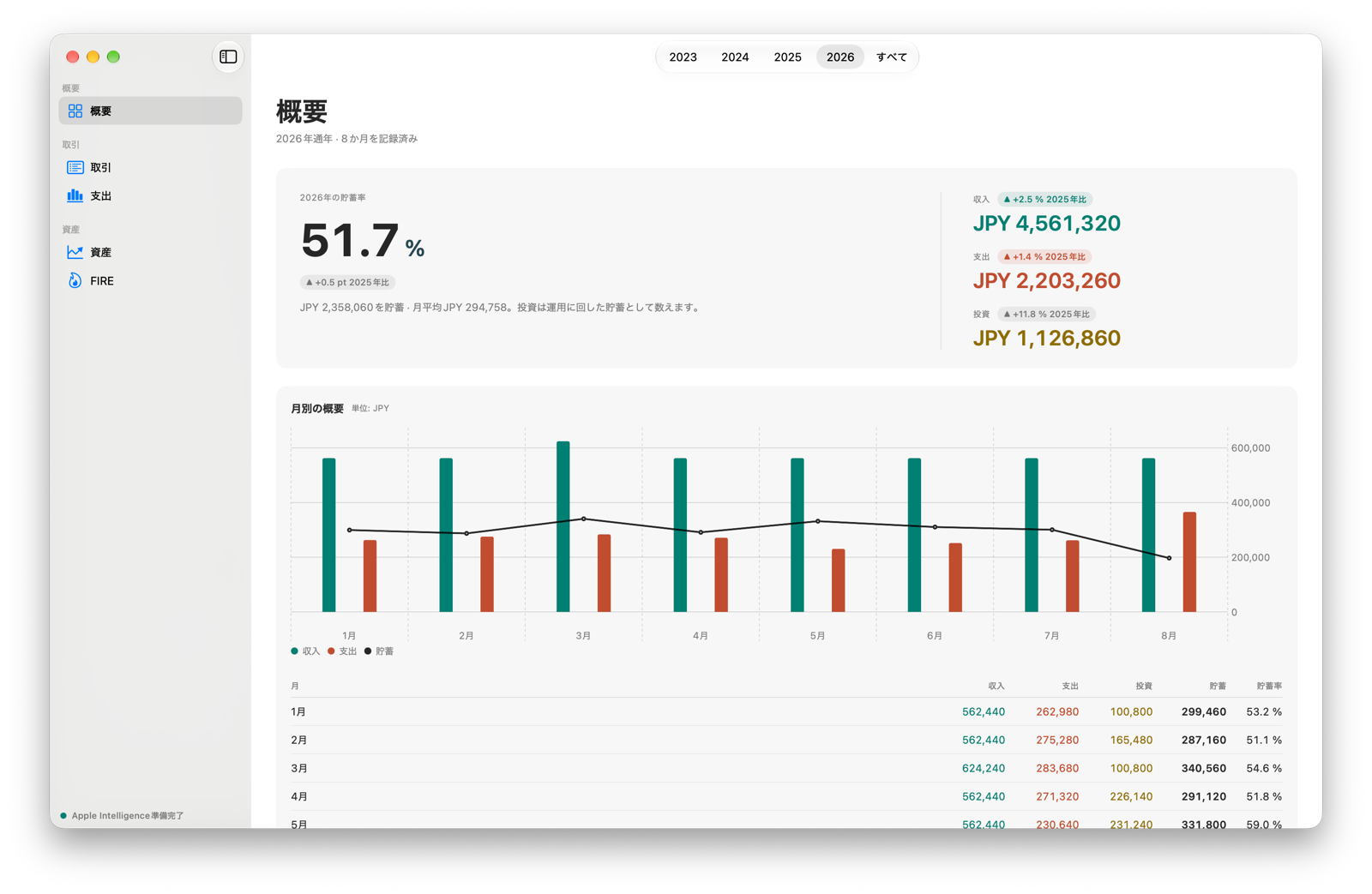Image resolution: width=1372 pixels, height=894 pixels.
Task: Open the FIRE sidebar item
Action: [150, 280]
